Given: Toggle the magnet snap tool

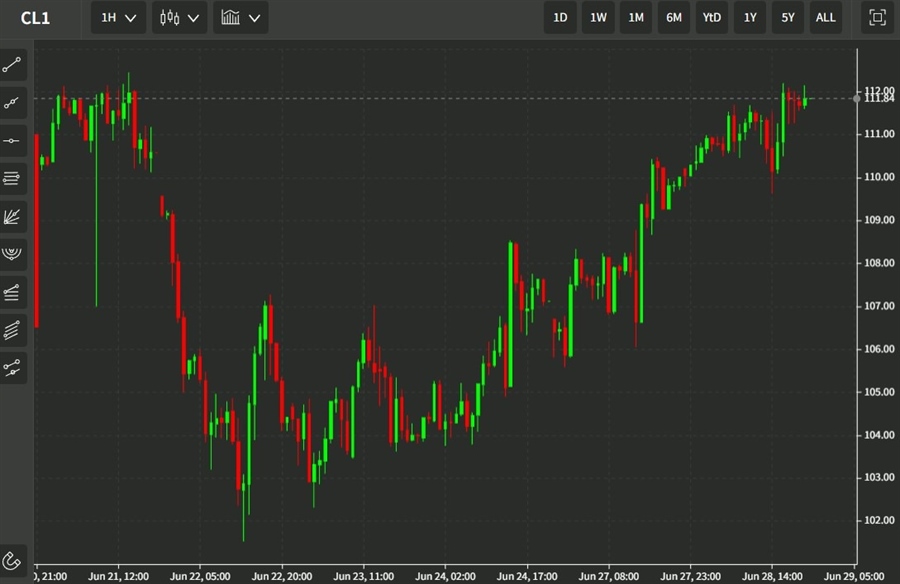Looking at the screenshot, I should click(13, 560).
